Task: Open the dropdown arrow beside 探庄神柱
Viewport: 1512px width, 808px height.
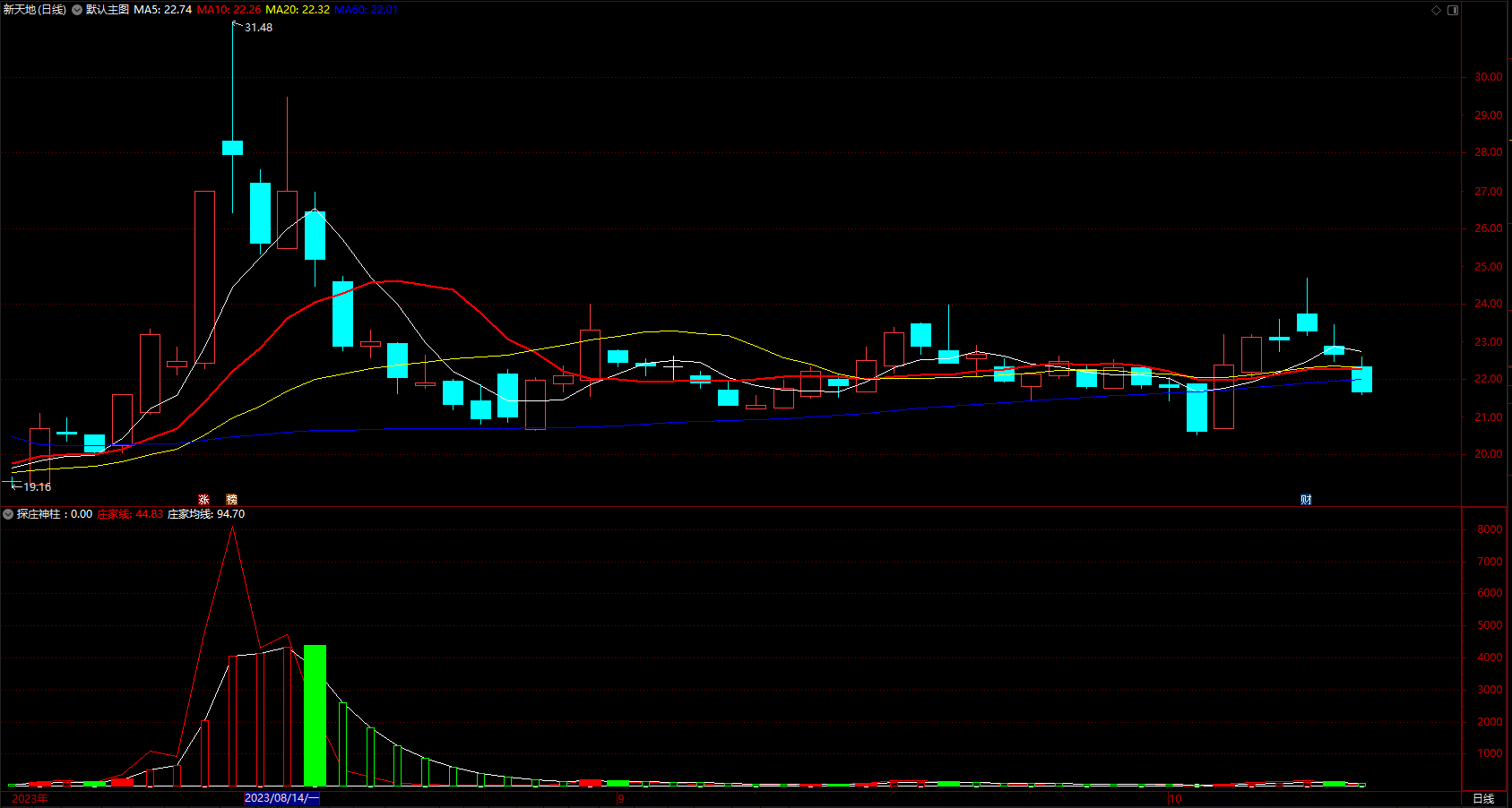Action: pos(8,514)
